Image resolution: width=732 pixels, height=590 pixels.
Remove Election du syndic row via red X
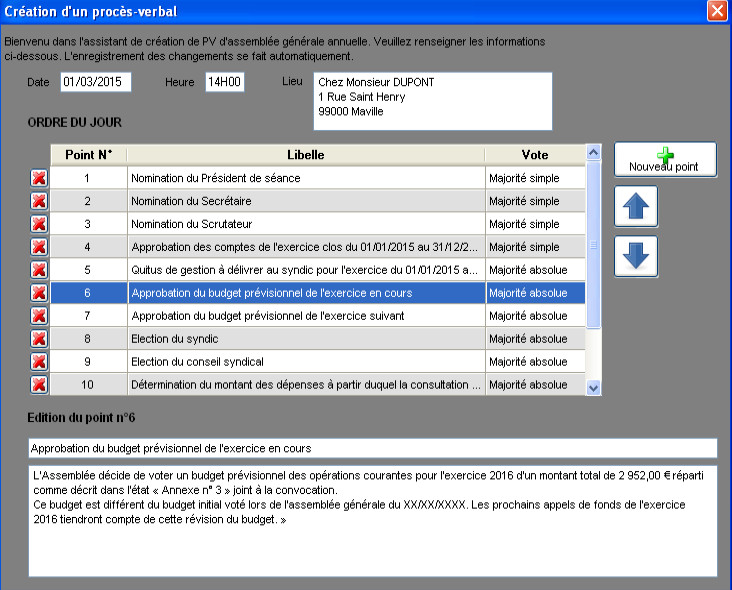39,338
